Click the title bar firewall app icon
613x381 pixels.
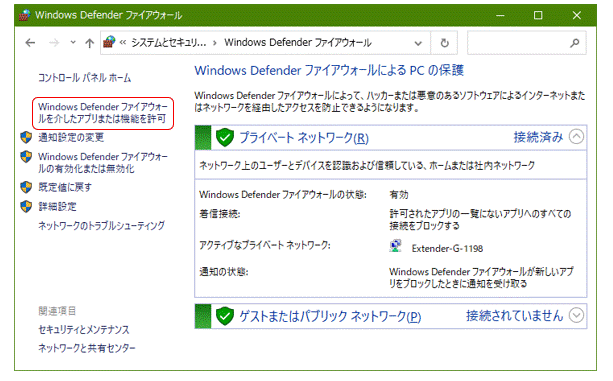click(25, 15)
